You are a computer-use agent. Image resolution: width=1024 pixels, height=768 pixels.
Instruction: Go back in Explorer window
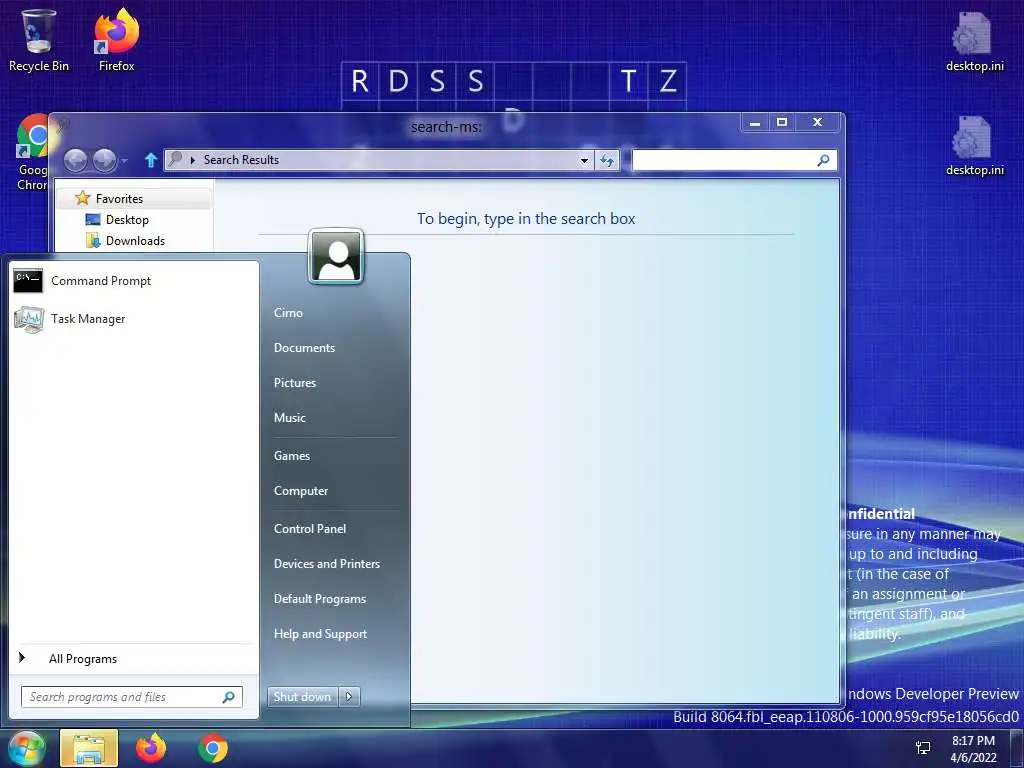75,160
